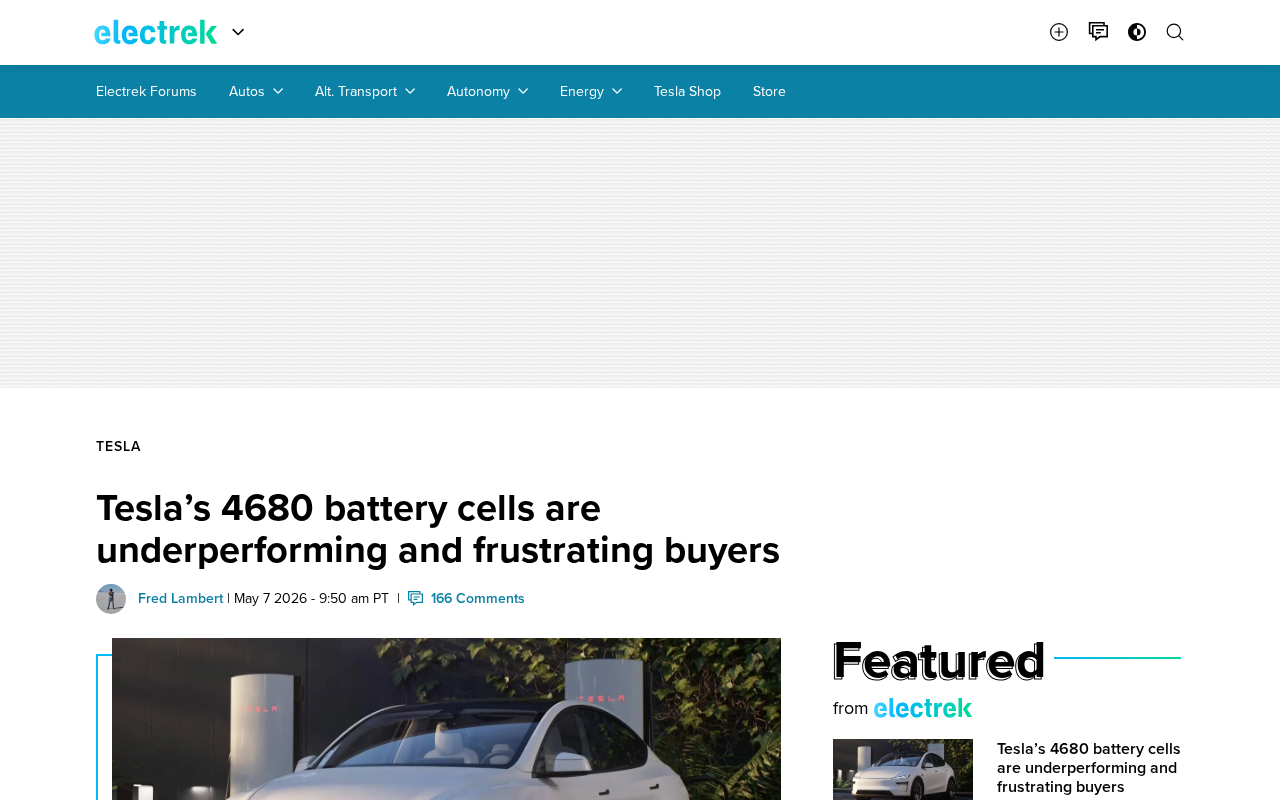The width and height of the screenshot is (1280, 800).
Task: Open site search magnifier icon
Action: click(x=1175, y=32)
